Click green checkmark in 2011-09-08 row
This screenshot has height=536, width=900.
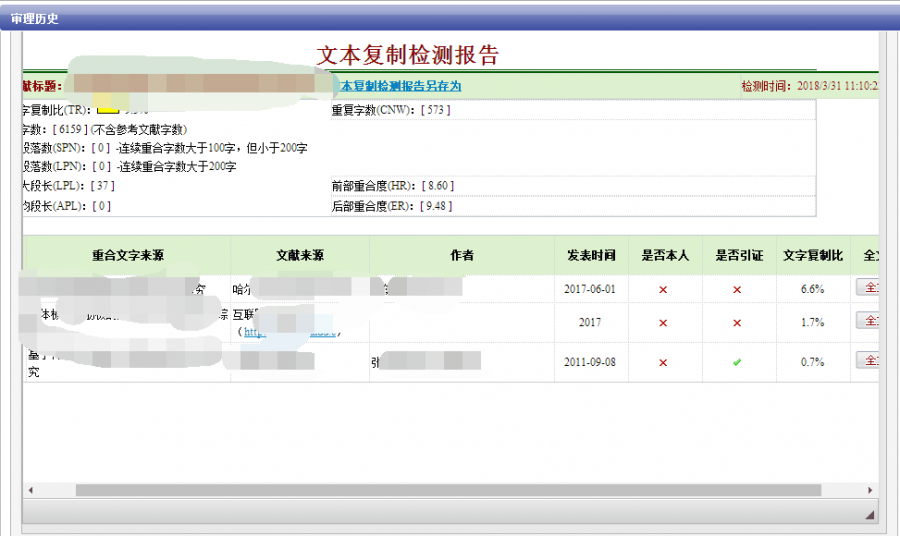pyautogui.click(x=737, y=362)
